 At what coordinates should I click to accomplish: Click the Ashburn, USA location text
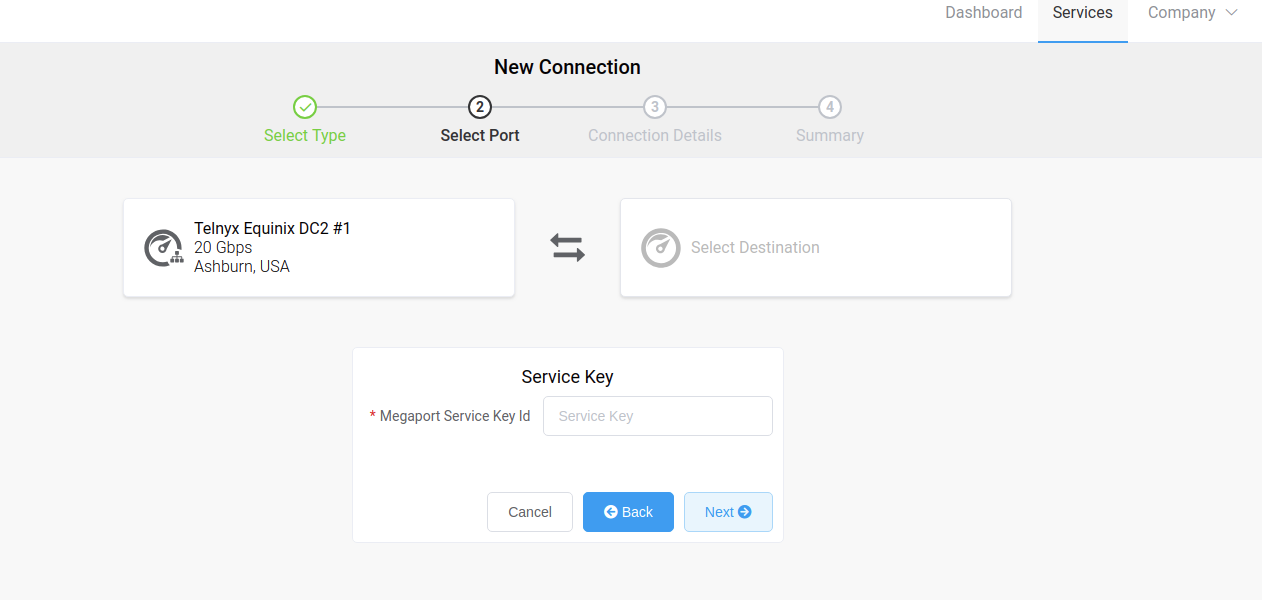pyautogui.click(x=242, y=266)
